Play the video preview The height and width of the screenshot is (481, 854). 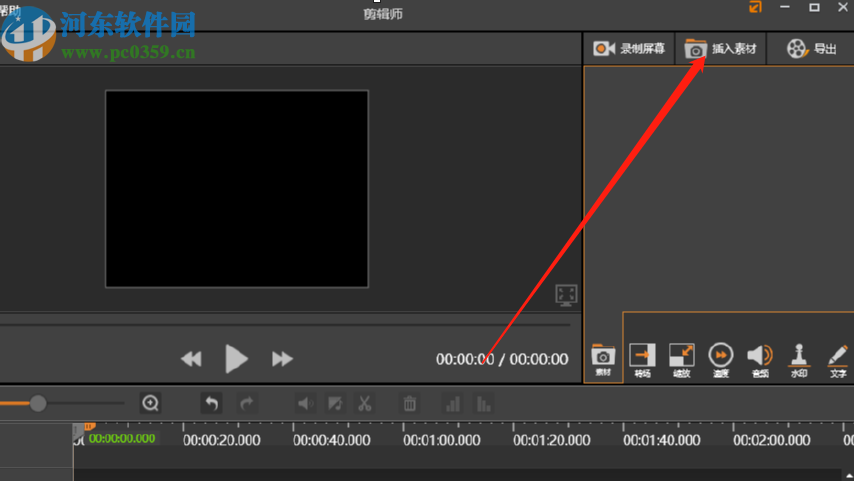point(236,359)
